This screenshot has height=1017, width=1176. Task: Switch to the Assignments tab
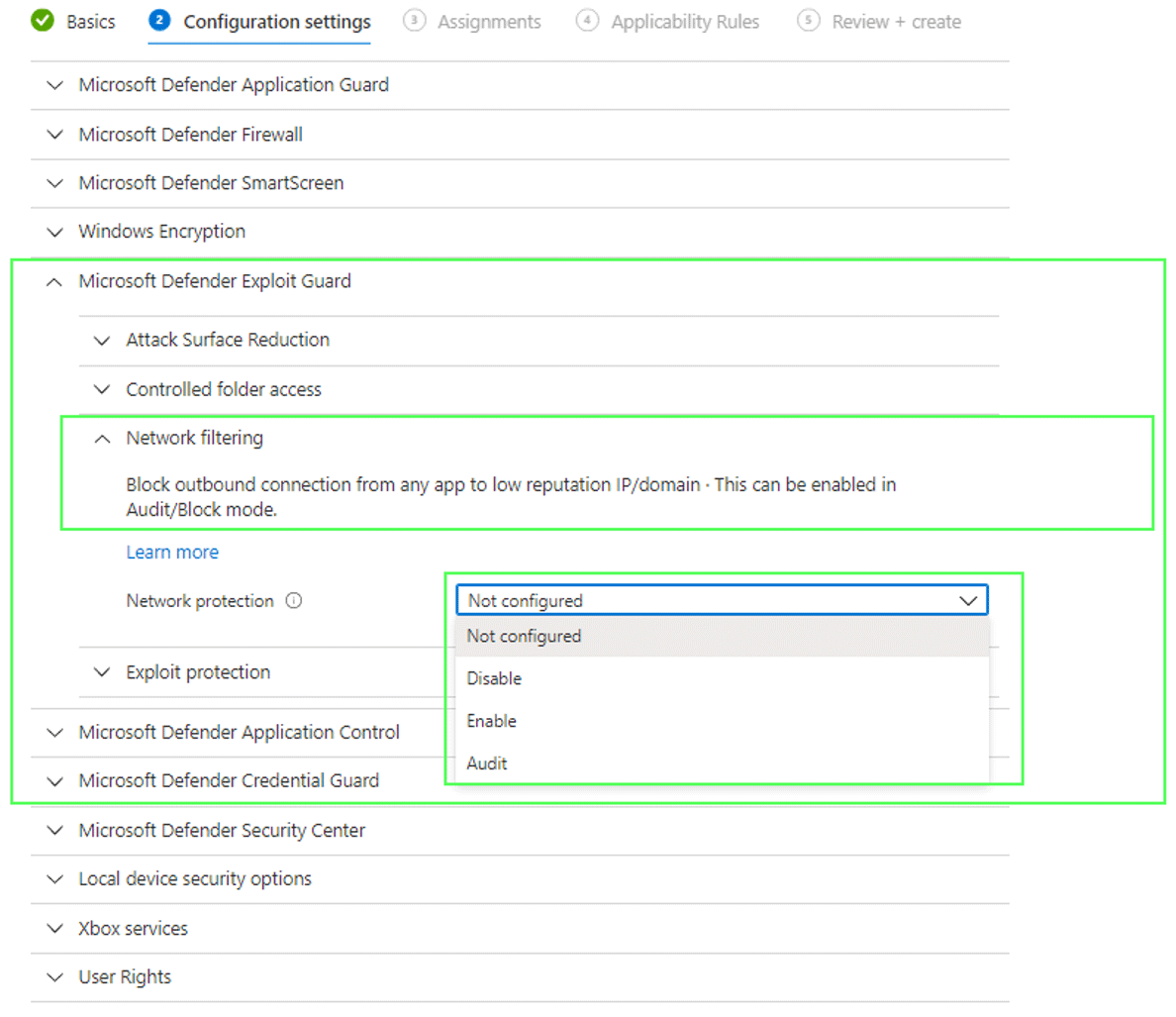489,22
